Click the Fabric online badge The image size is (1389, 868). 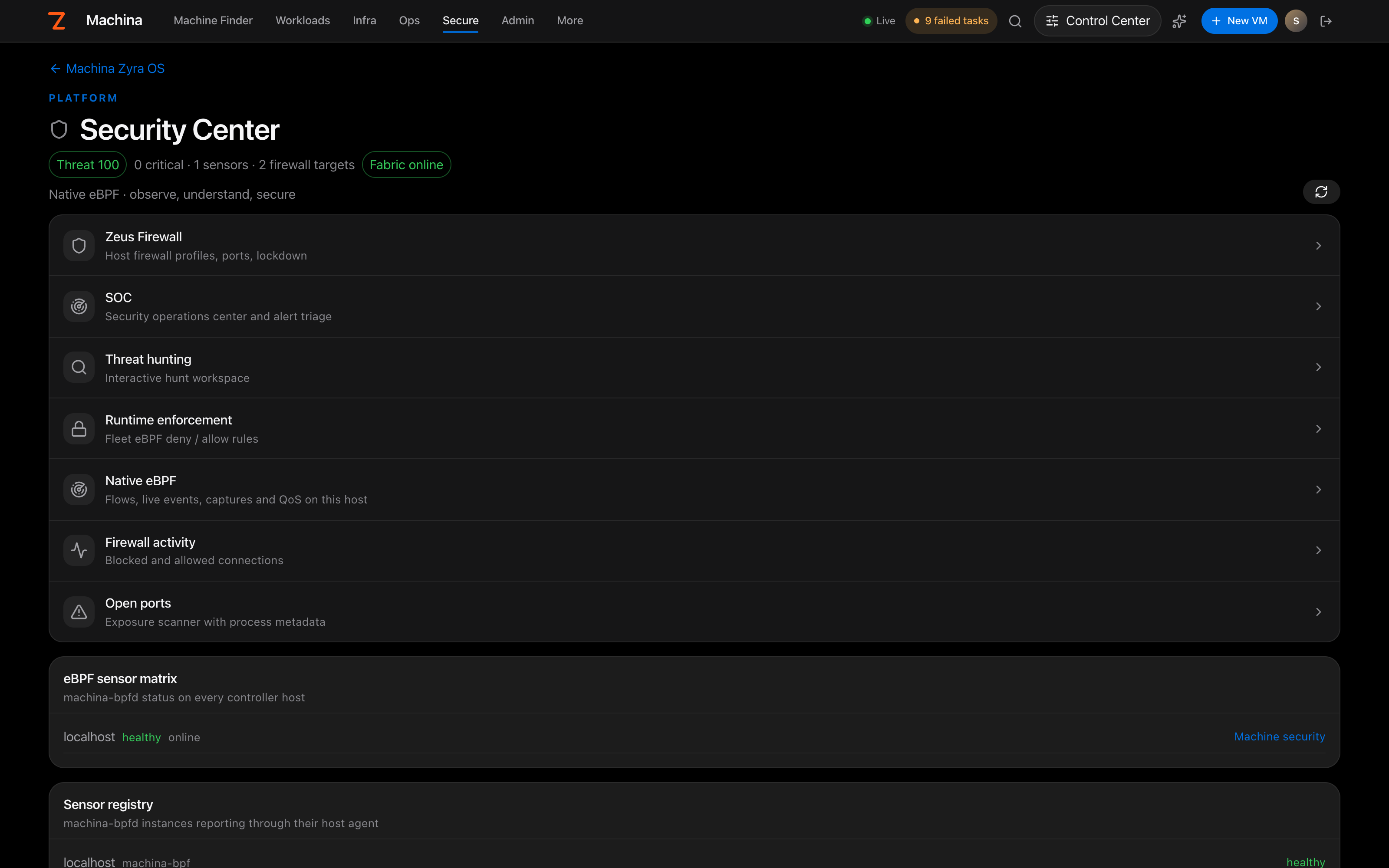pyautogui.click(x=406, y=165)
